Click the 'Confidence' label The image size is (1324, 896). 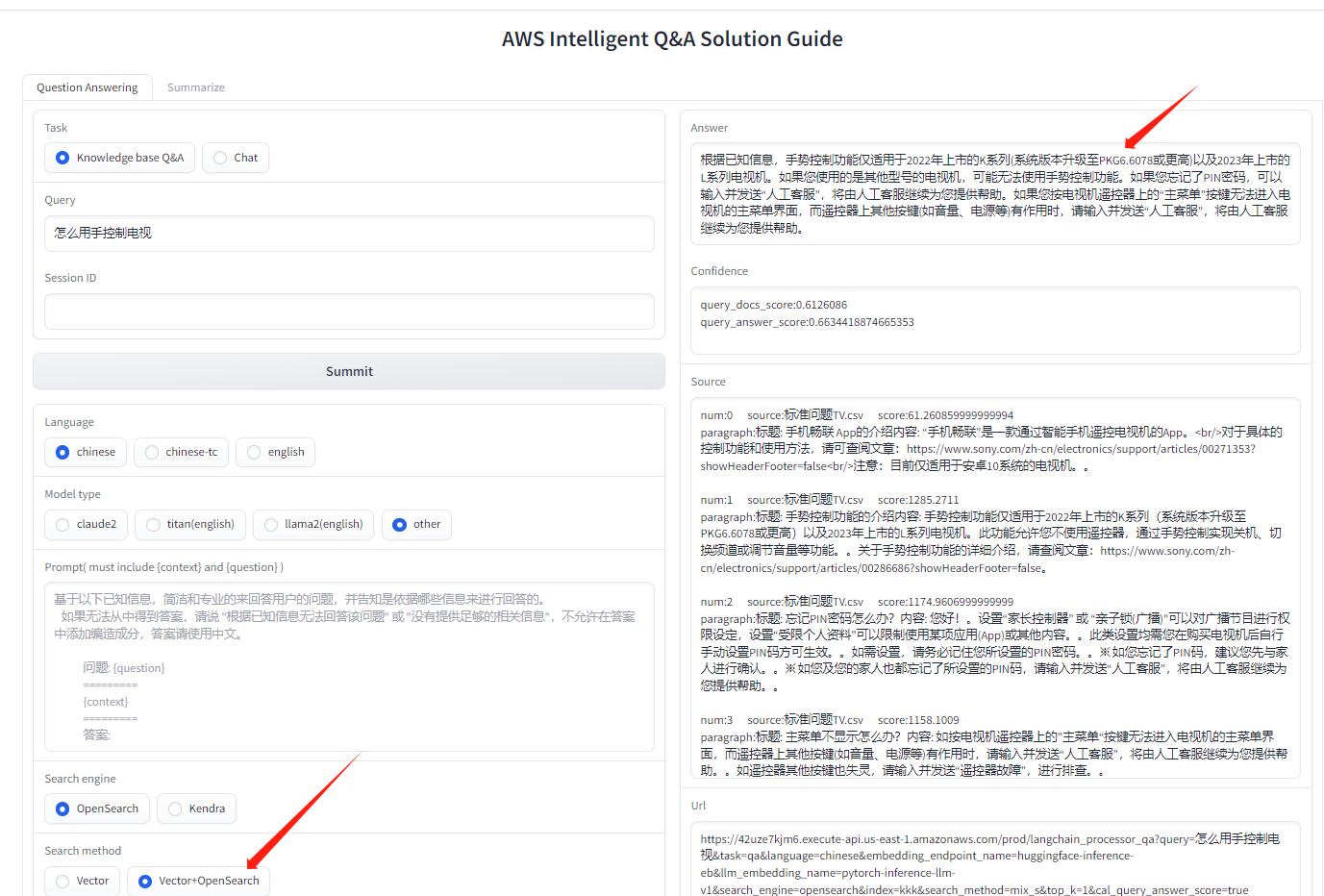coord(719,271)
